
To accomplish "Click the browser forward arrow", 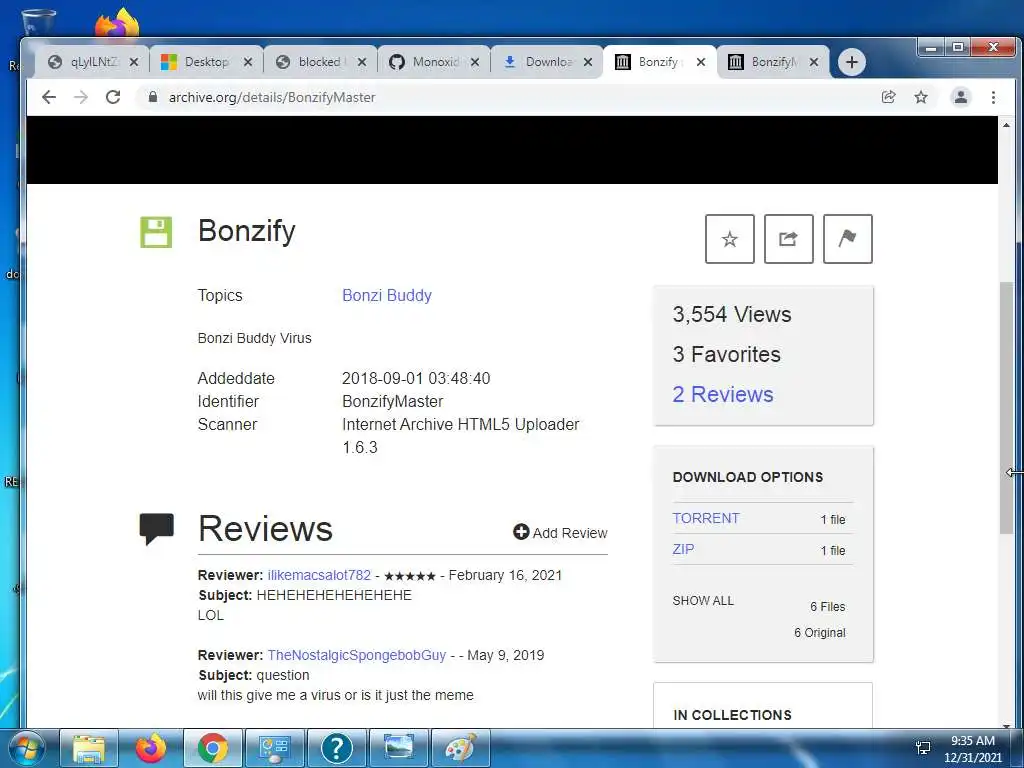I will (x=80, y=97).
